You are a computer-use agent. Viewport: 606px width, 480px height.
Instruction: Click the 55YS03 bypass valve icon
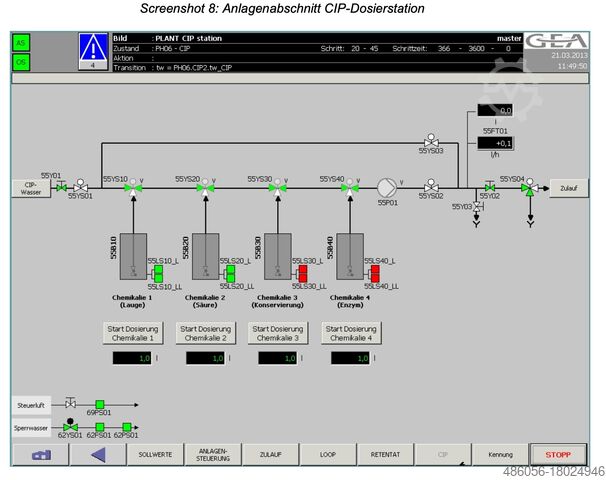[x=431, y=142]
